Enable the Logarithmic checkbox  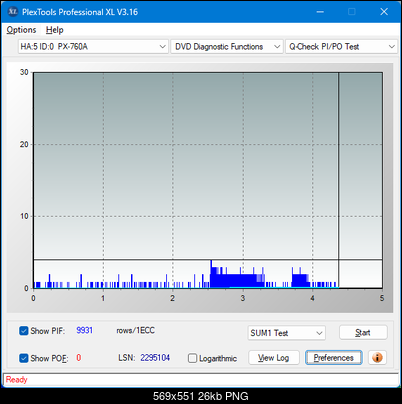tap(192, 358)
